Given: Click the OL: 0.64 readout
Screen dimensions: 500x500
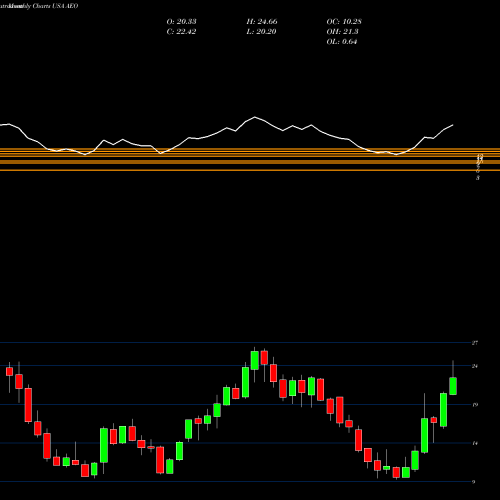Looking at the screenshot, I should (x=342, y=42).
